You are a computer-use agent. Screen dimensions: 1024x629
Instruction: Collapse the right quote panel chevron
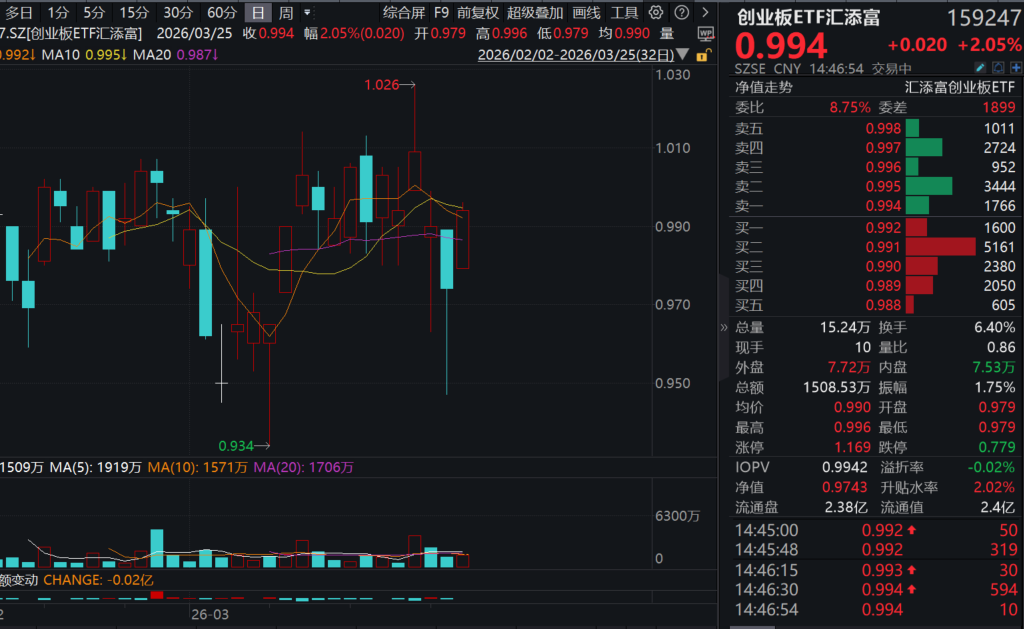[x=724, y=327]
